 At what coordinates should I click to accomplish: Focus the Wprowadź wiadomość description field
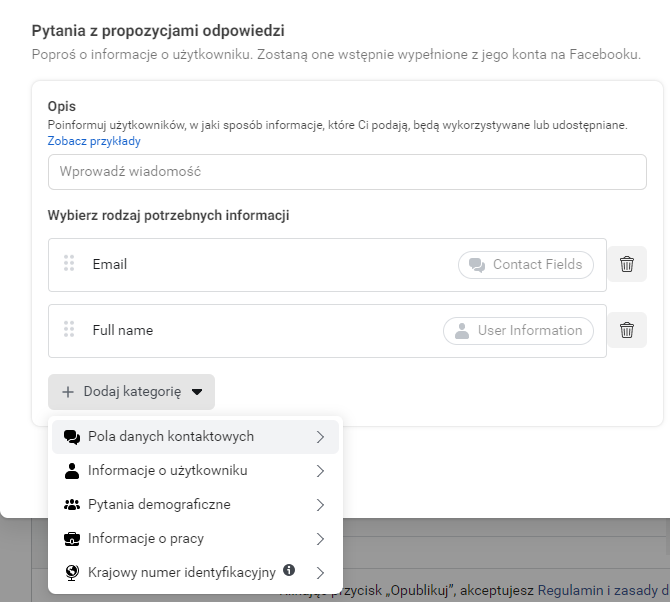pyautogui.click(x=347, y=172)
